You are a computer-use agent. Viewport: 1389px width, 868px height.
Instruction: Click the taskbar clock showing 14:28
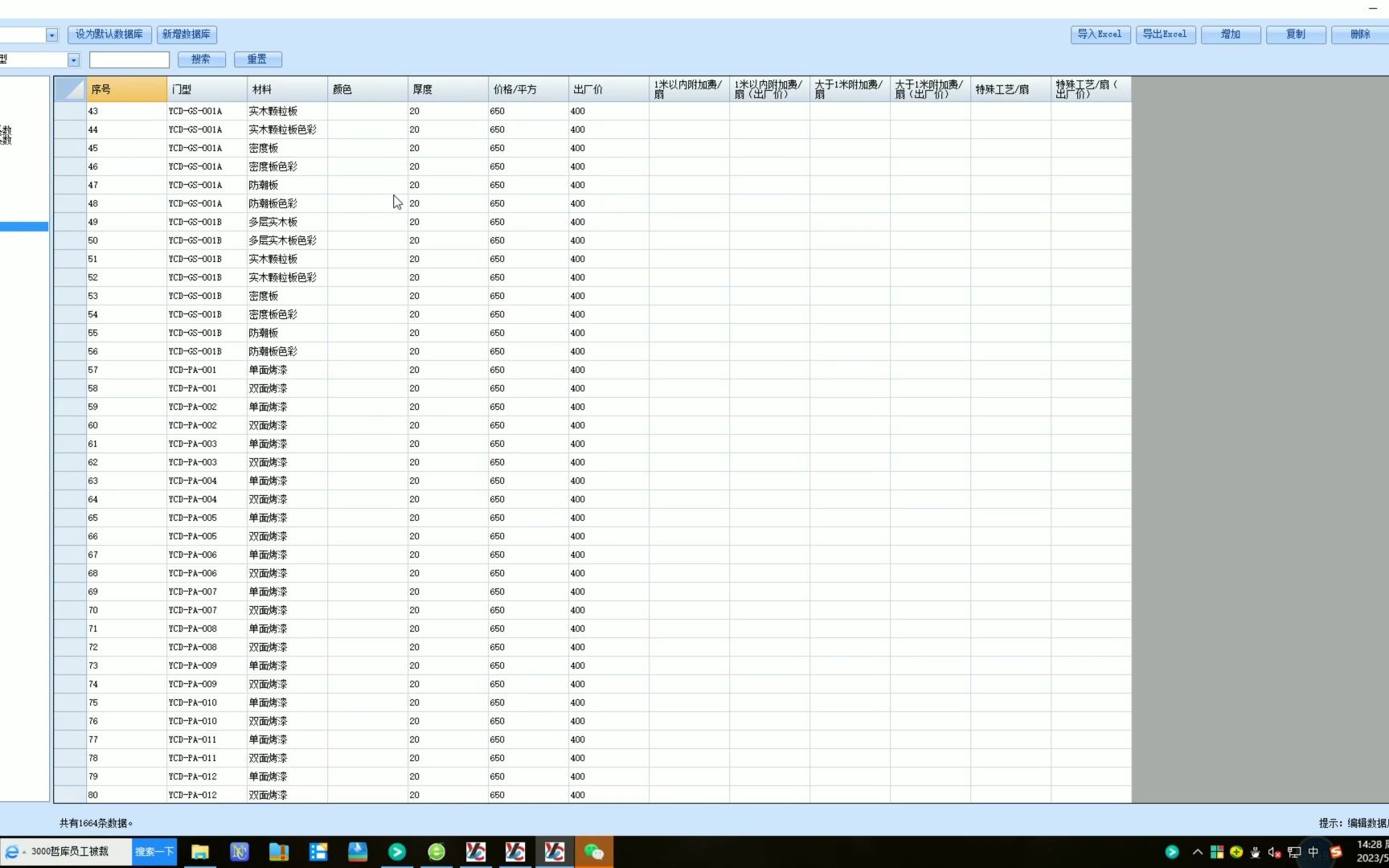point(1371,852)
